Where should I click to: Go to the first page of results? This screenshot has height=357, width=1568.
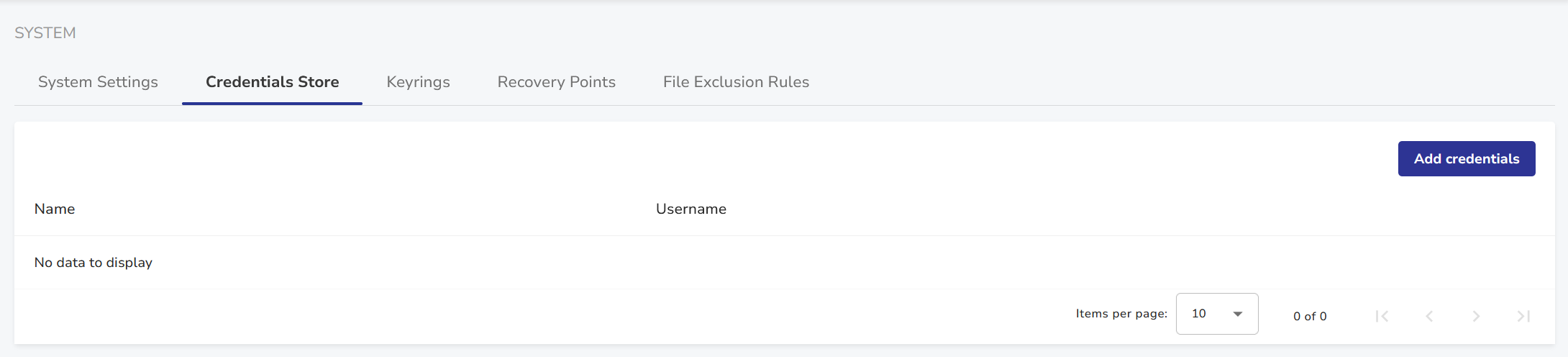[x=1382, y=316]
